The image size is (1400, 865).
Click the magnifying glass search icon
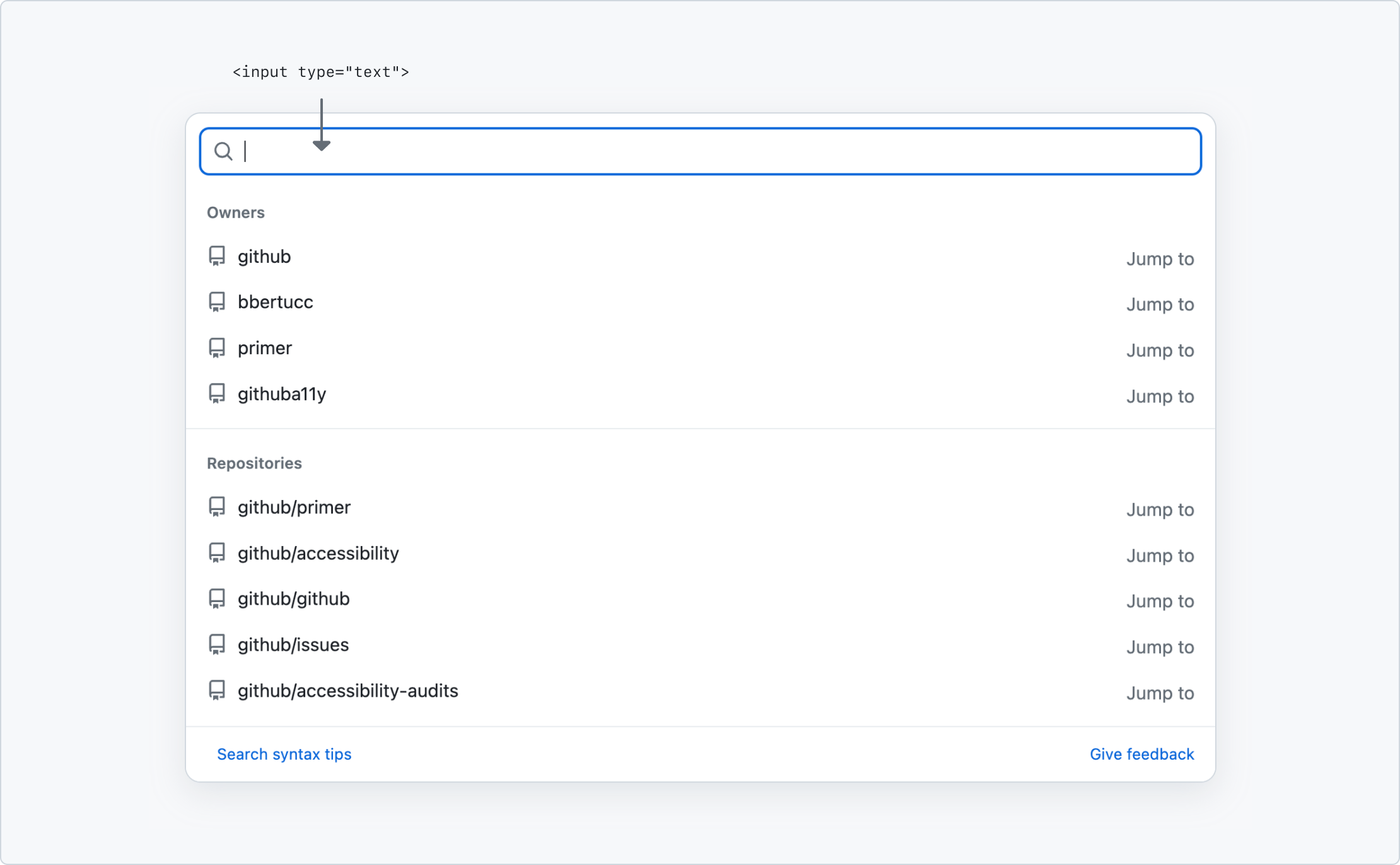[x=223, y=151]
